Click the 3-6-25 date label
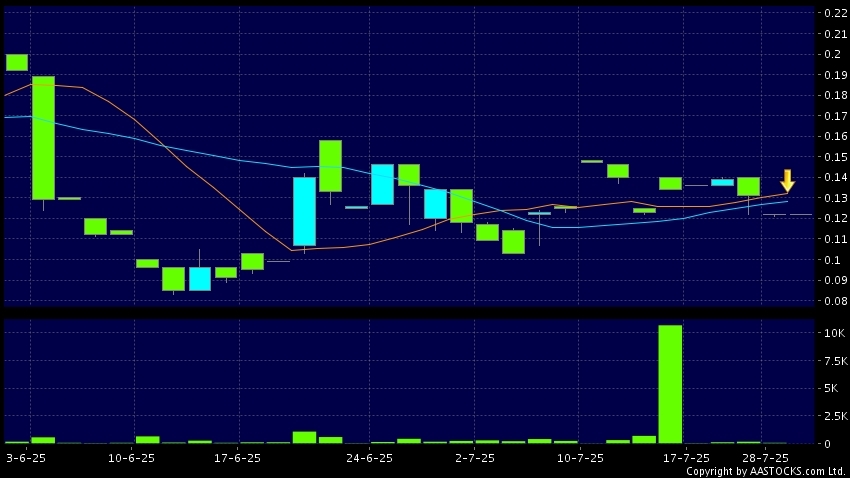The image size is (850, 478). point(26,458)
